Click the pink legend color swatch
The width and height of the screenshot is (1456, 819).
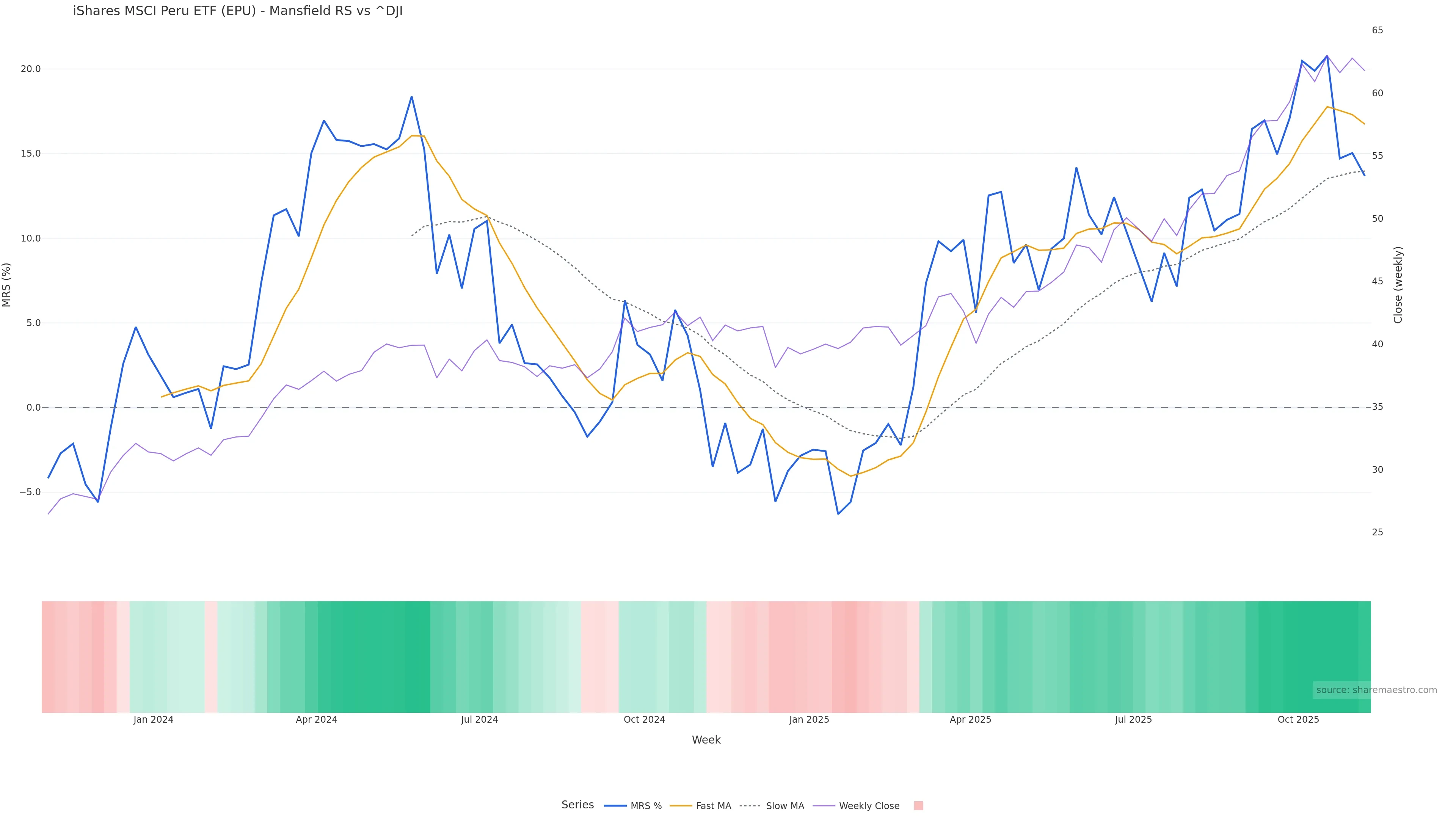[x=918, y=805]
